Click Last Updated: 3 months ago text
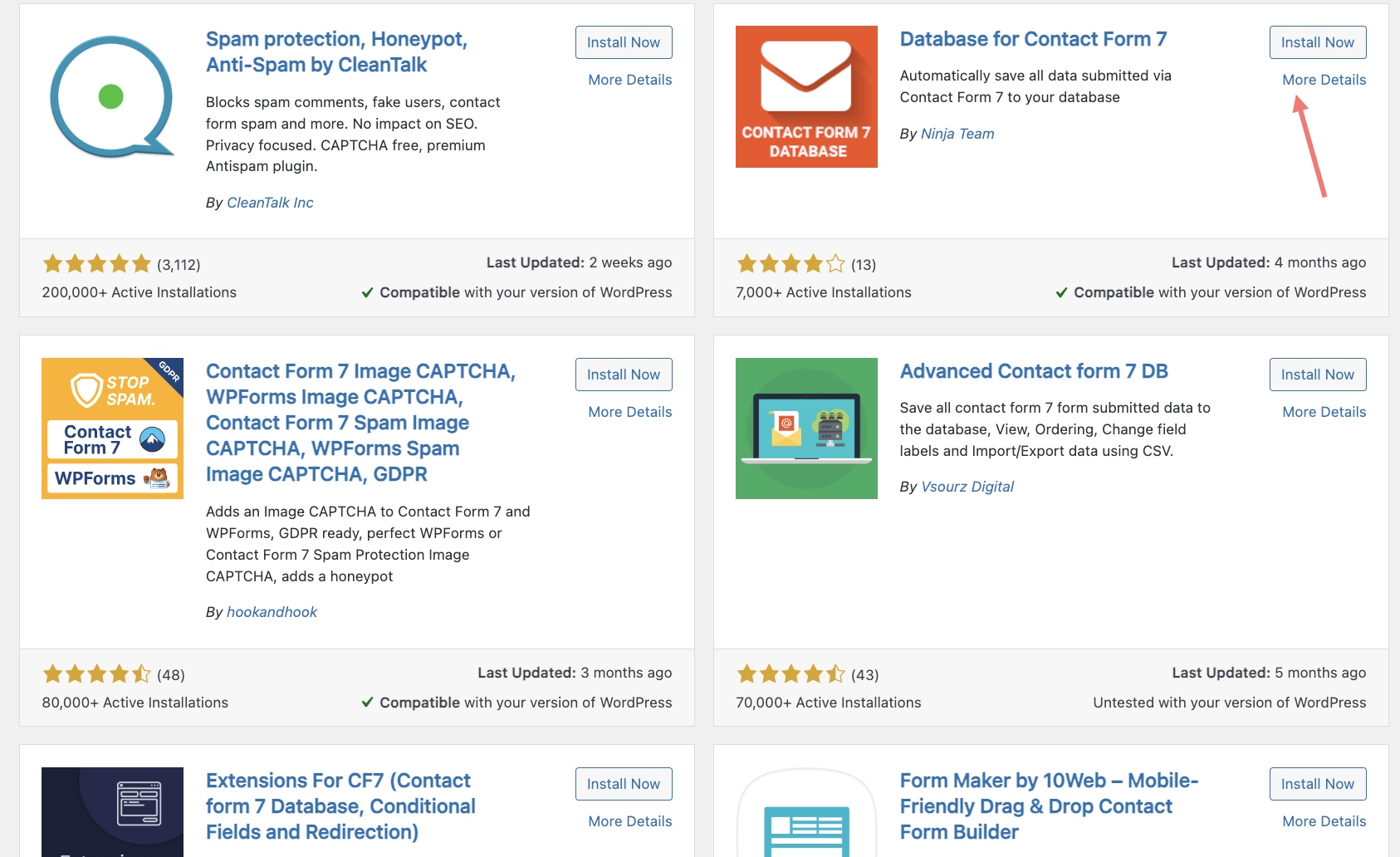Screen dimensions: 1400x857 point(575,673)
